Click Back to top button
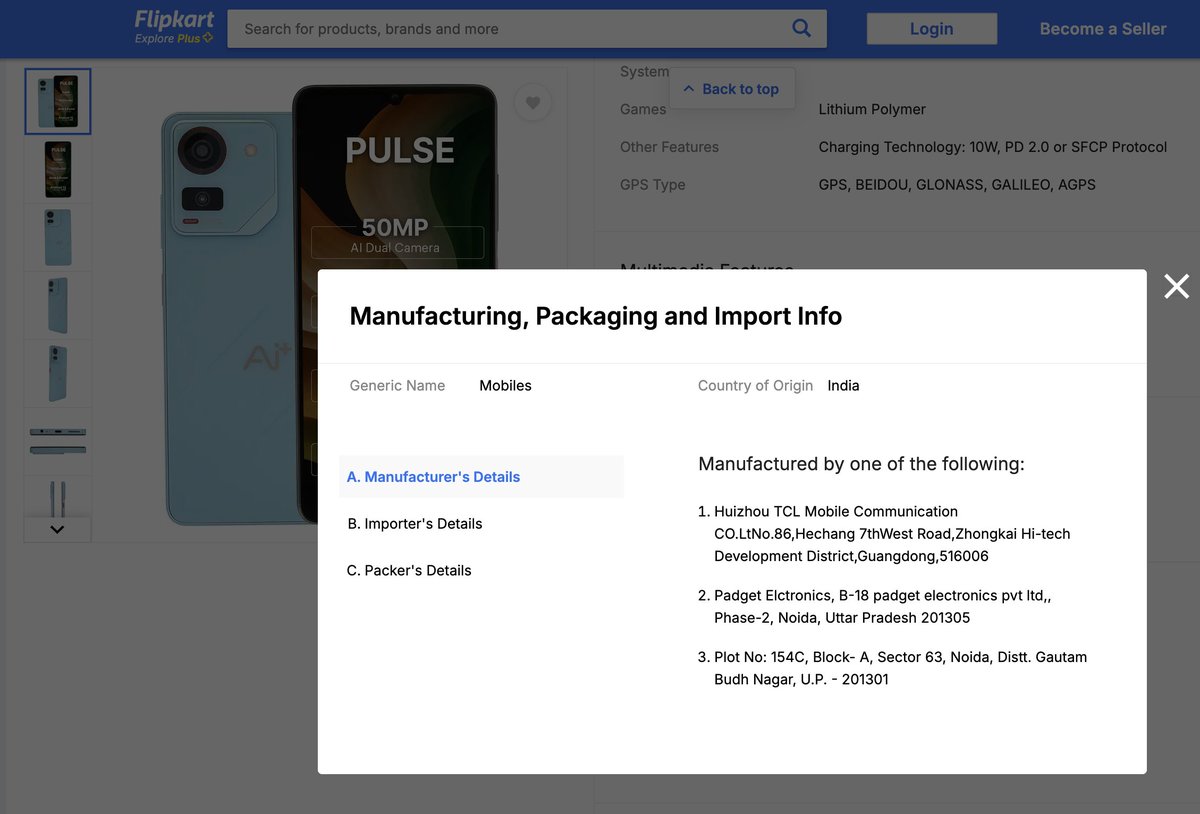 point(732,89)
